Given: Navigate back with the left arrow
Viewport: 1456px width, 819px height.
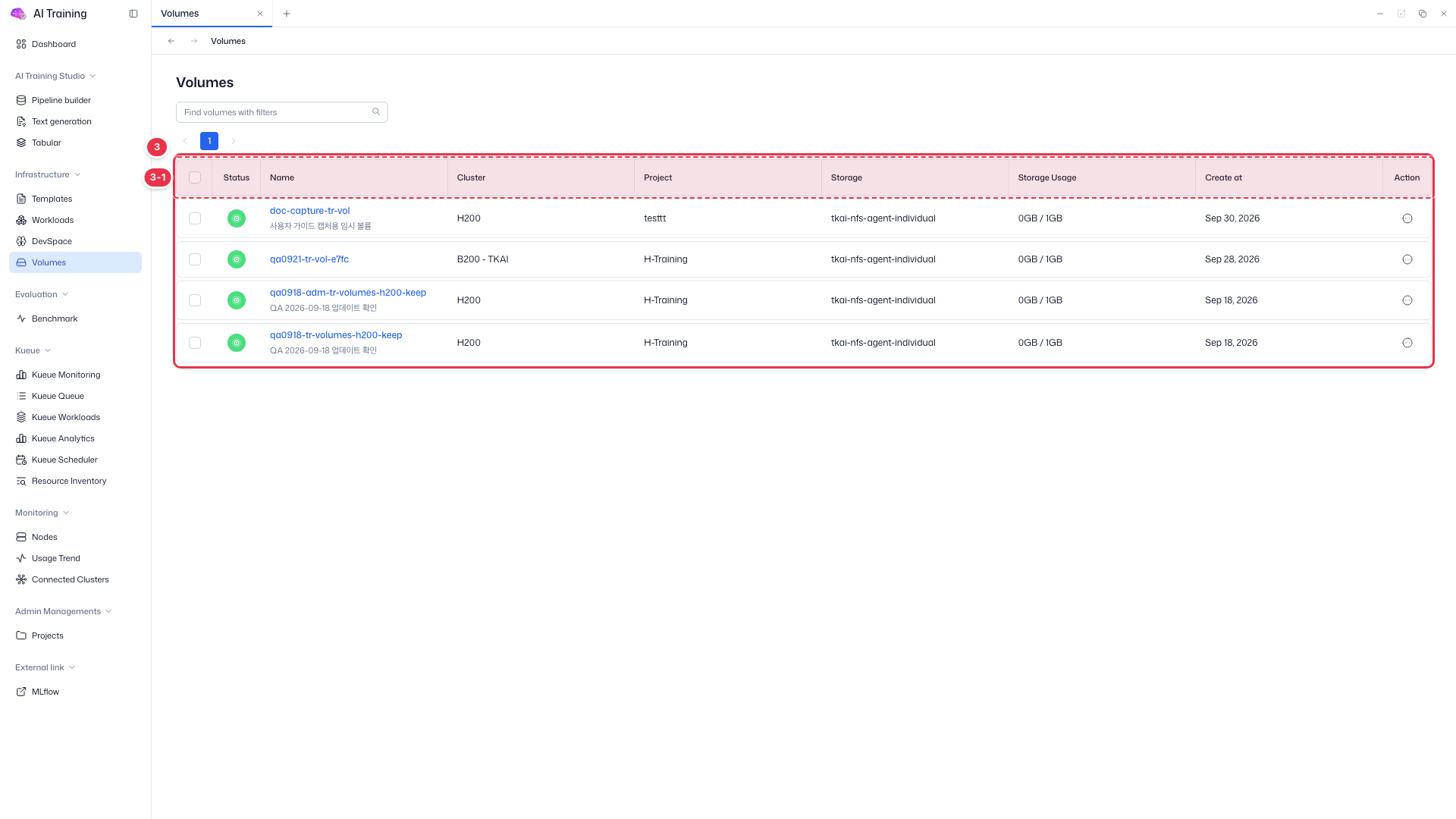Looking at the screenshot, I should point(171,41).
